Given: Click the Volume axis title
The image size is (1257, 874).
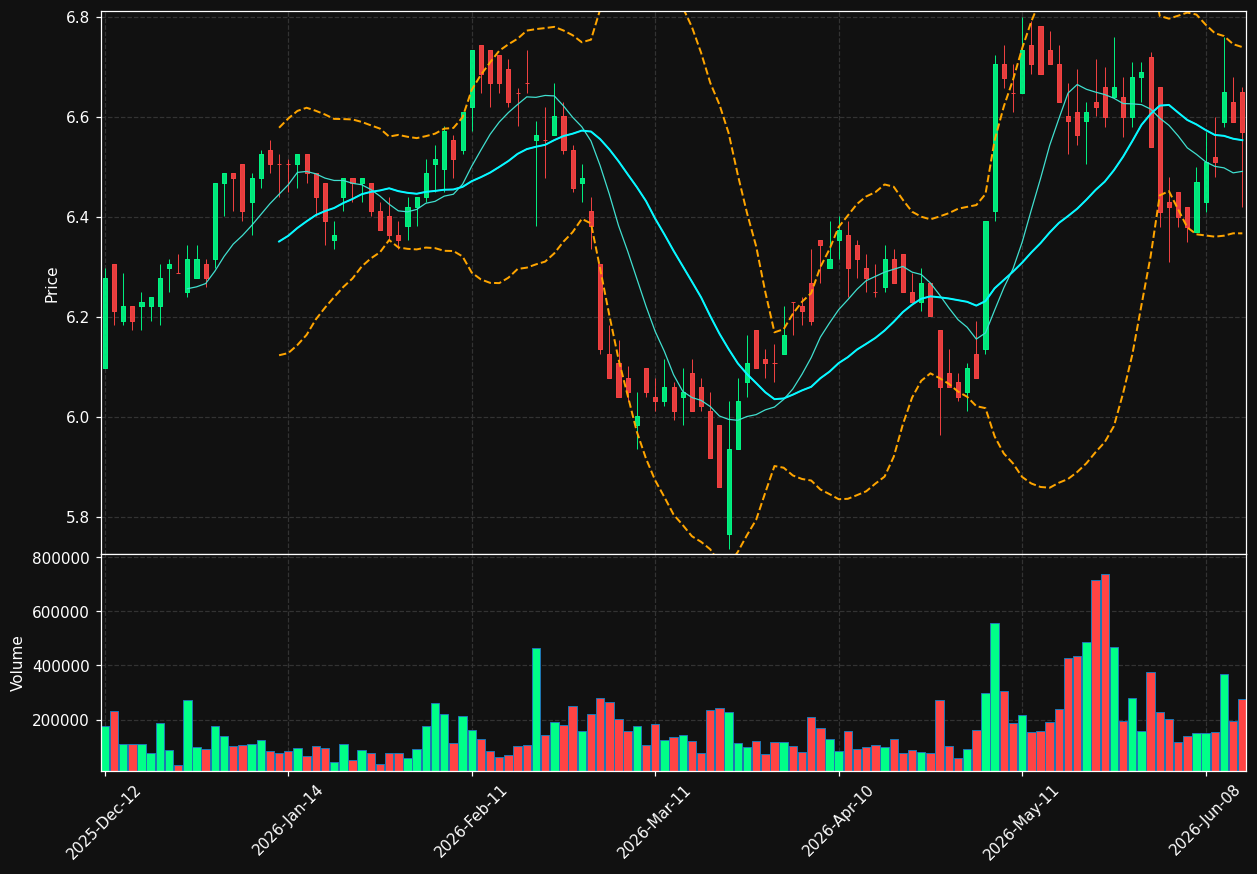Looking at the screenshot, I should (18, 663).
